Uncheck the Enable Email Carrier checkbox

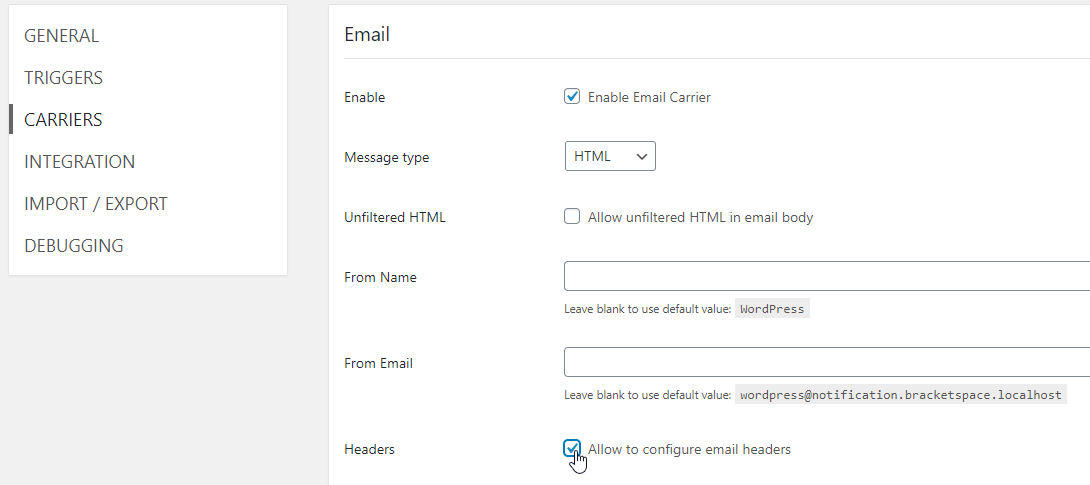coord(572,97)
